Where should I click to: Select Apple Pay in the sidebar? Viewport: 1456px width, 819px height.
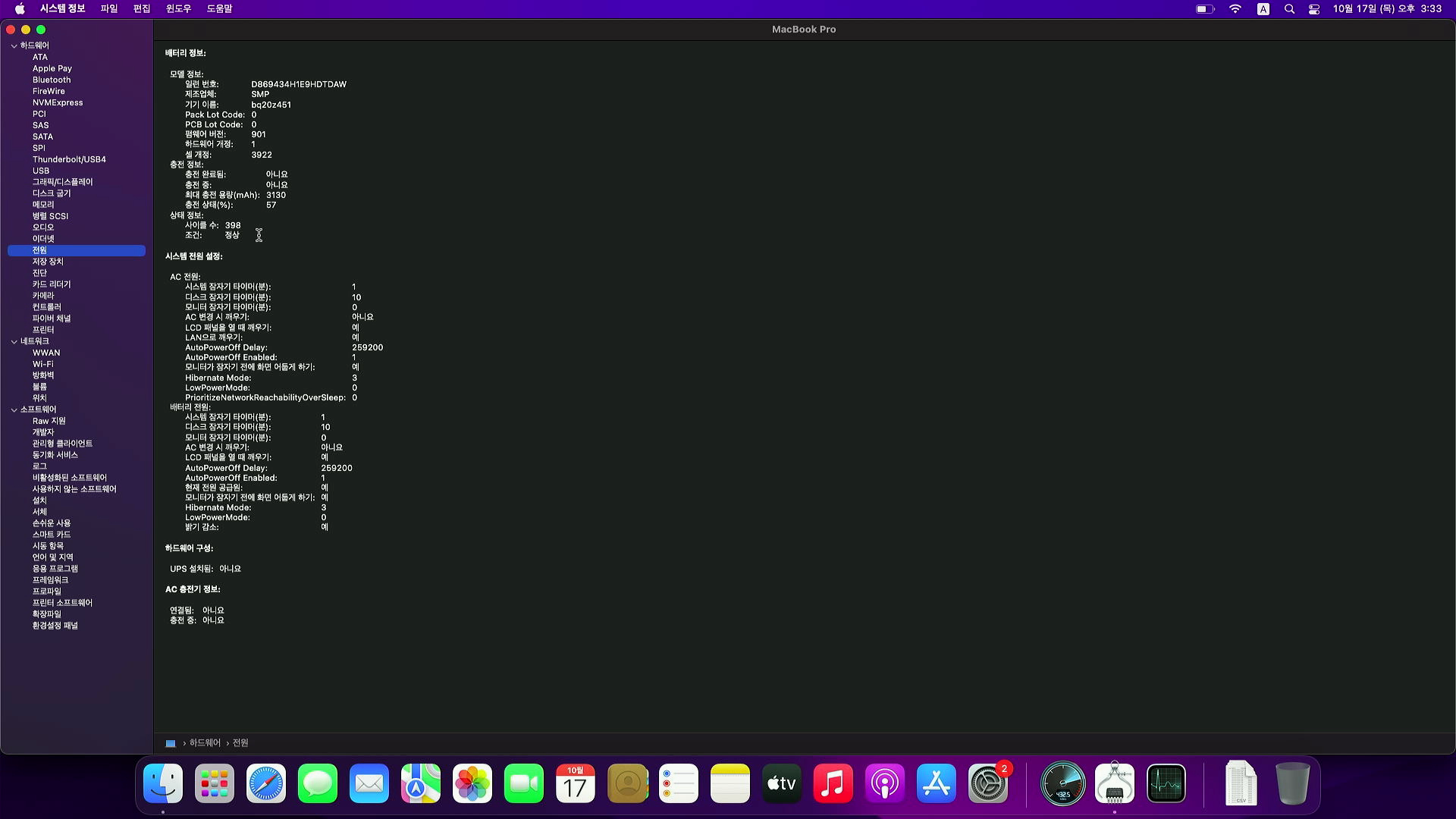pos(52,68)
